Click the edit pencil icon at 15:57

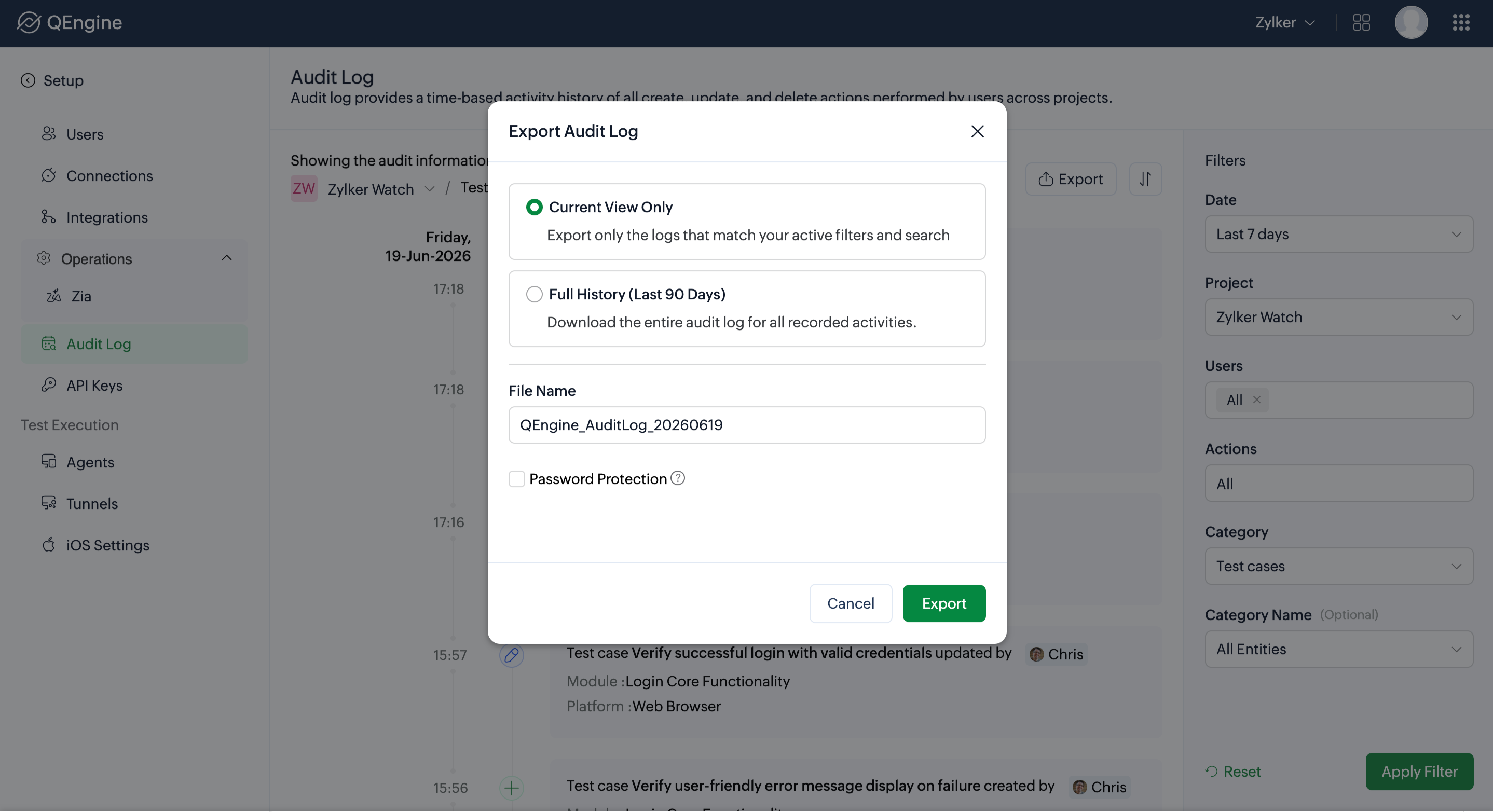point(511,655)
